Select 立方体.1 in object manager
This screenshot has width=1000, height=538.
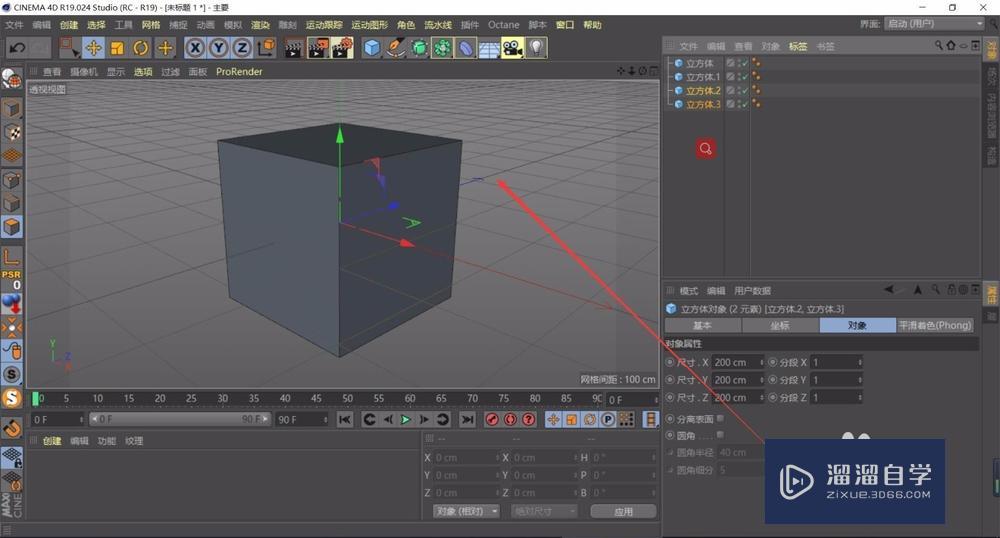coord(703,76)
